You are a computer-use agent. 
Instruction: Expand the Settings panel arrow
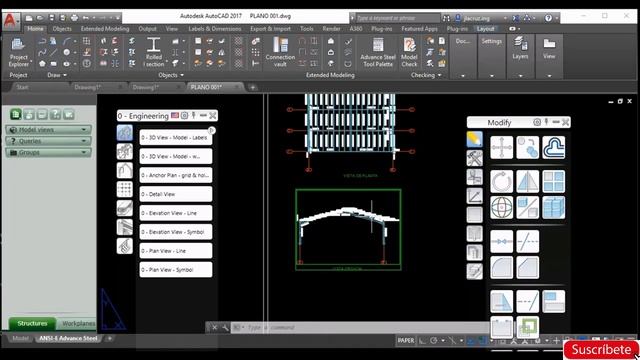coord(491,76)
